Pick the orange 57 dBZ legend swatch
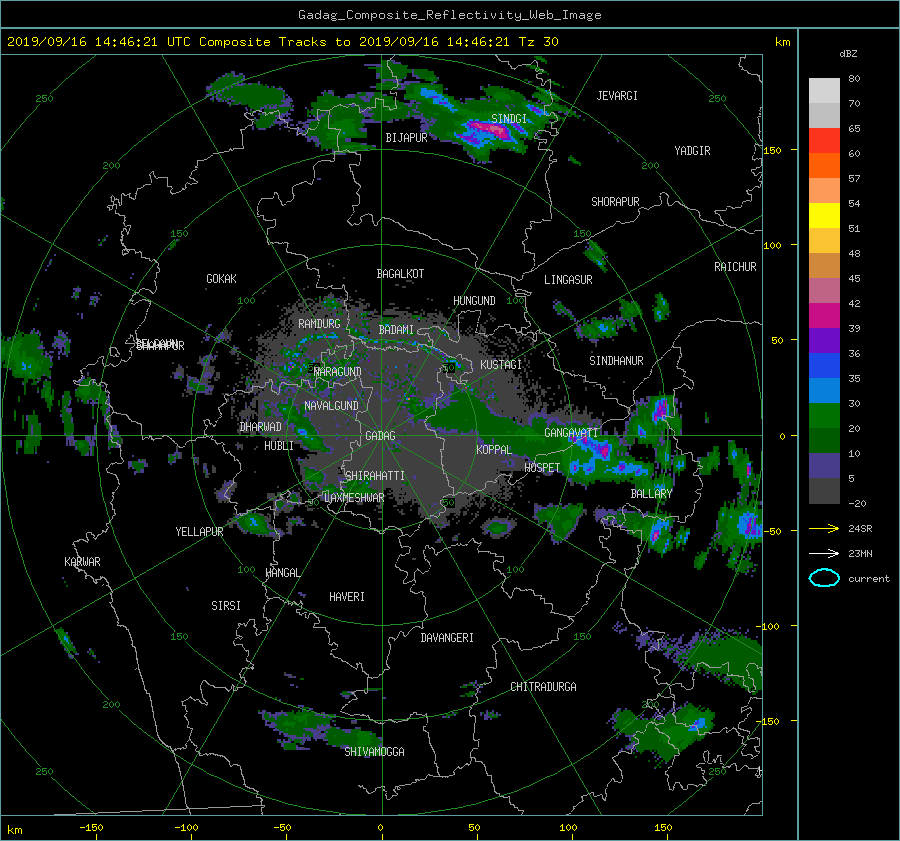 [824, 166]
